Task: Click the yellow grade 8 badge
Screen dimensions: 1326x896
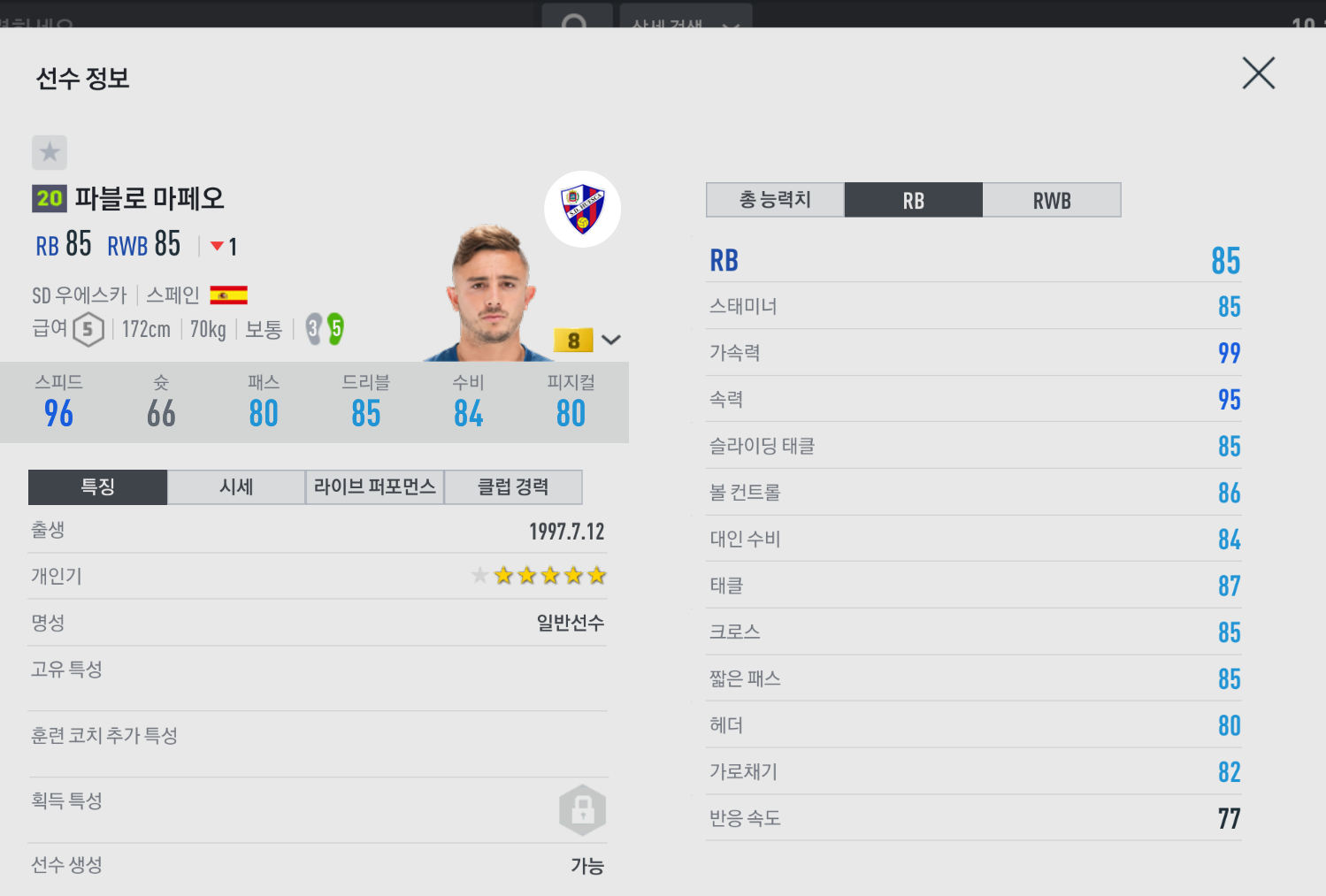Action: 573,340
